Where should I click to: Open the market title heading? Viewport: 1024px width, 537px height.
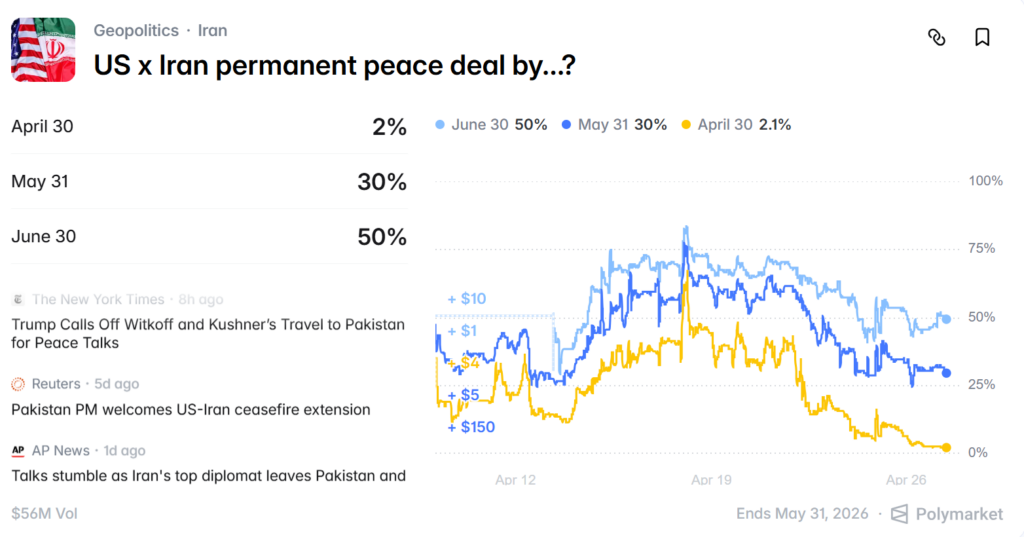click(x=334, y=66)
